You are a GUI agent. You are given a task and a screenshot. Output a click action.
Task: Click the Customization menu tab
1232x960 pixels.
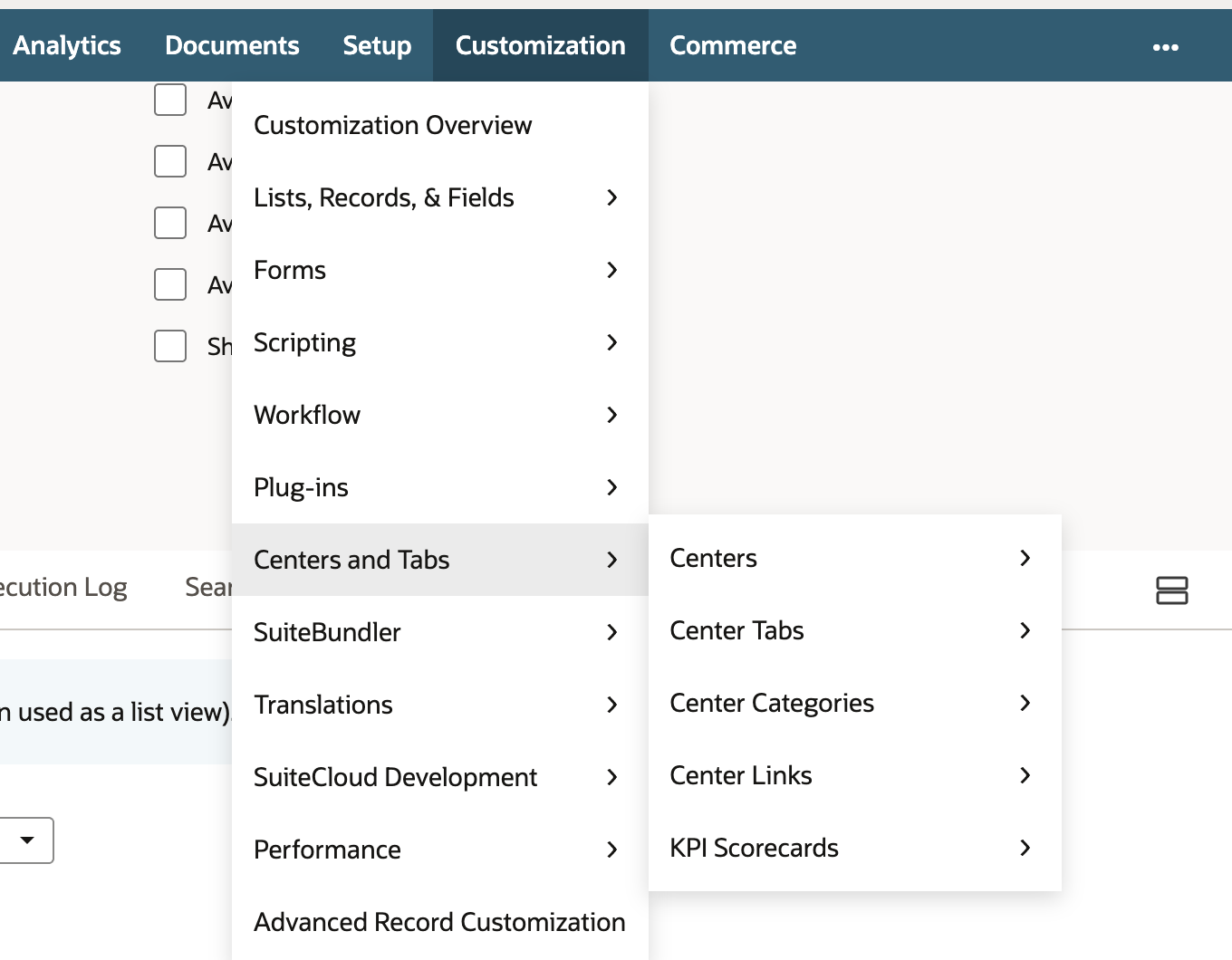click(x=541, y=45)
